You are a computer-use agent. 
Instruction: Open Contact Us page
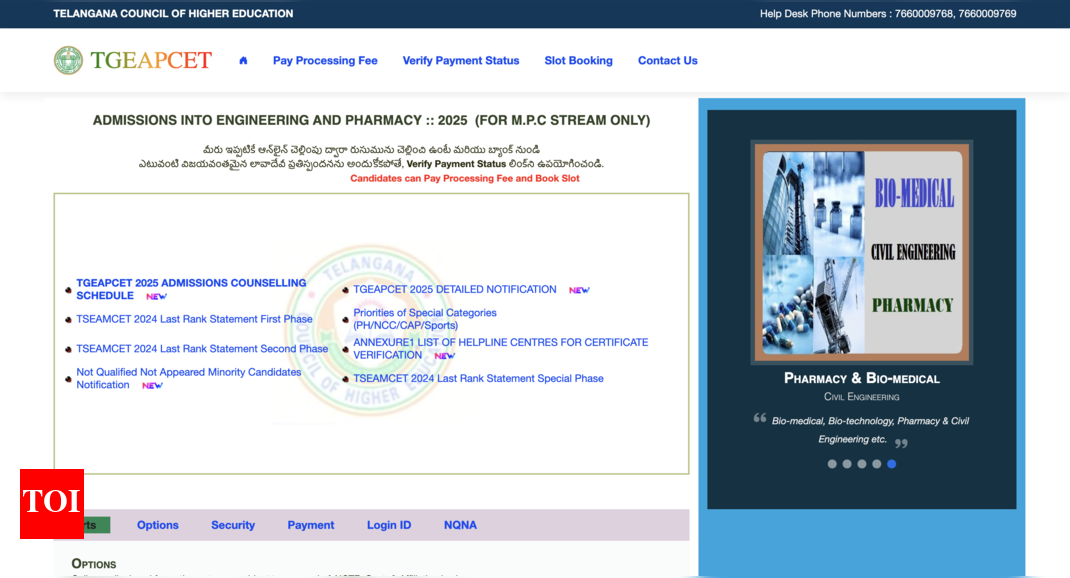point(667,61)
